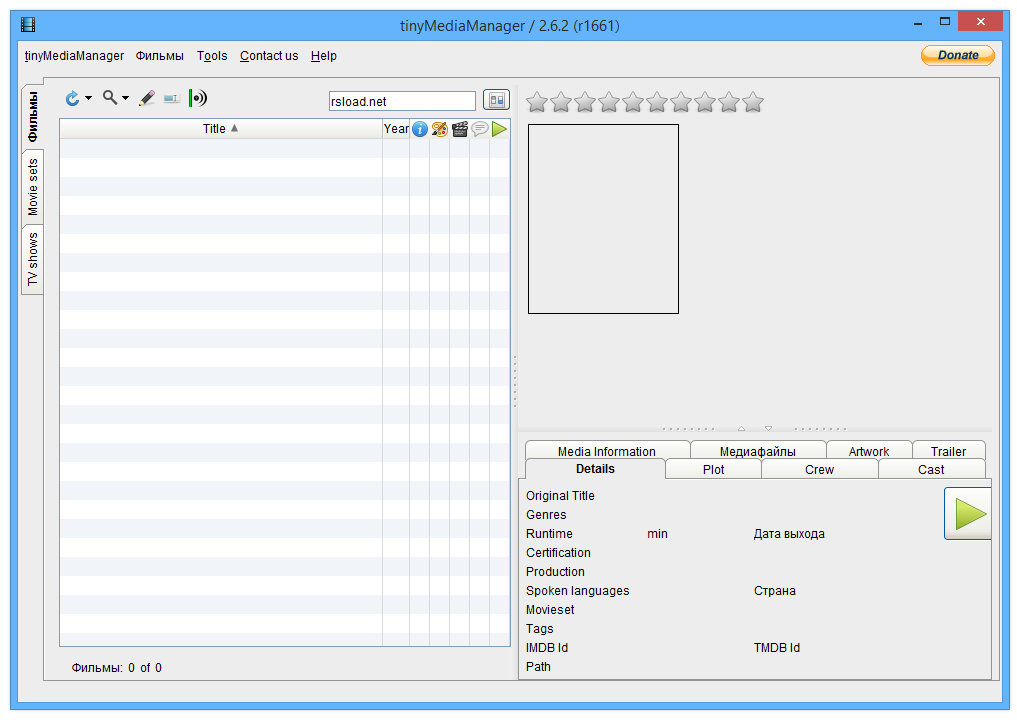This screenshot has height=723, width=1017.
Task: Click the speech bubble subtitles column icon
Action: pyautogui.click(x=479, y=128)
